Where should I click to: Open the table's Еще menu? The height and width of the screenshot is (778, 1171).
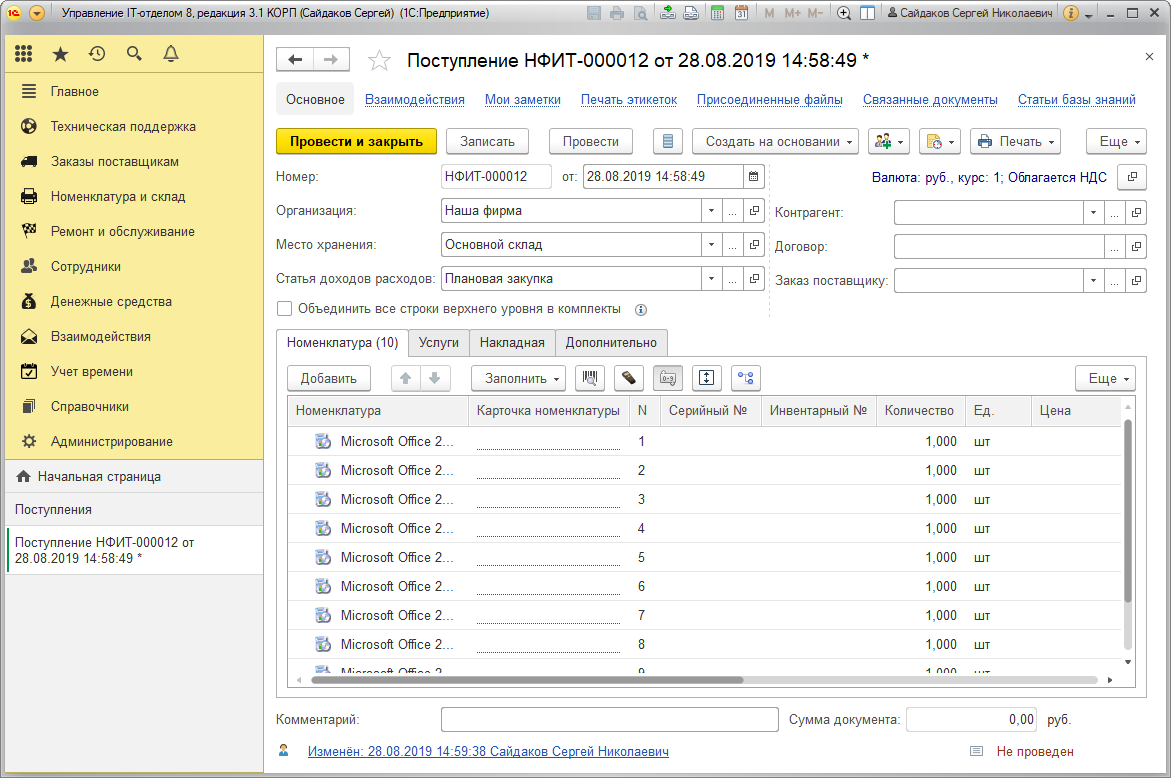(1105, 379)
